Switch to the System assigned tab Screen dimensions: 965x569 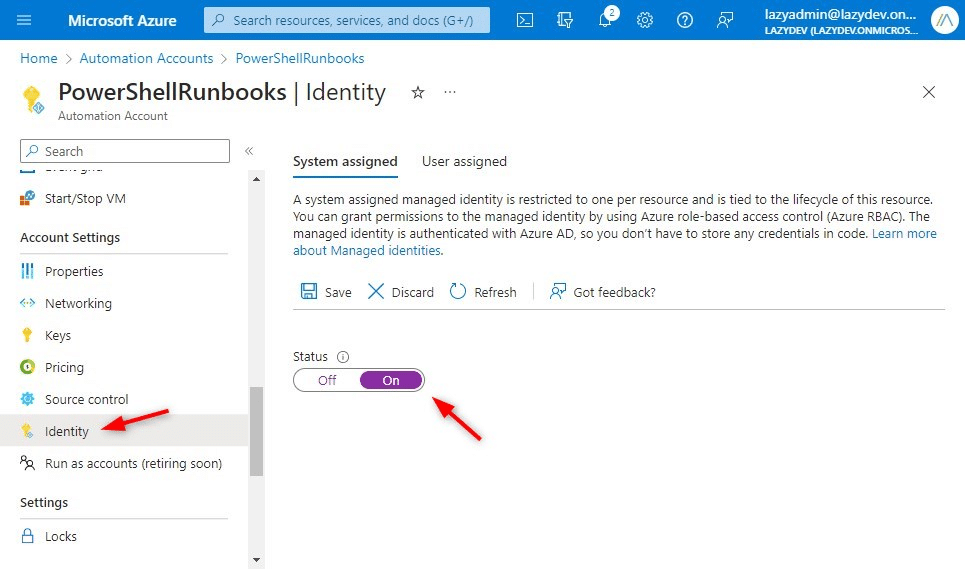(x=345, y=161)
